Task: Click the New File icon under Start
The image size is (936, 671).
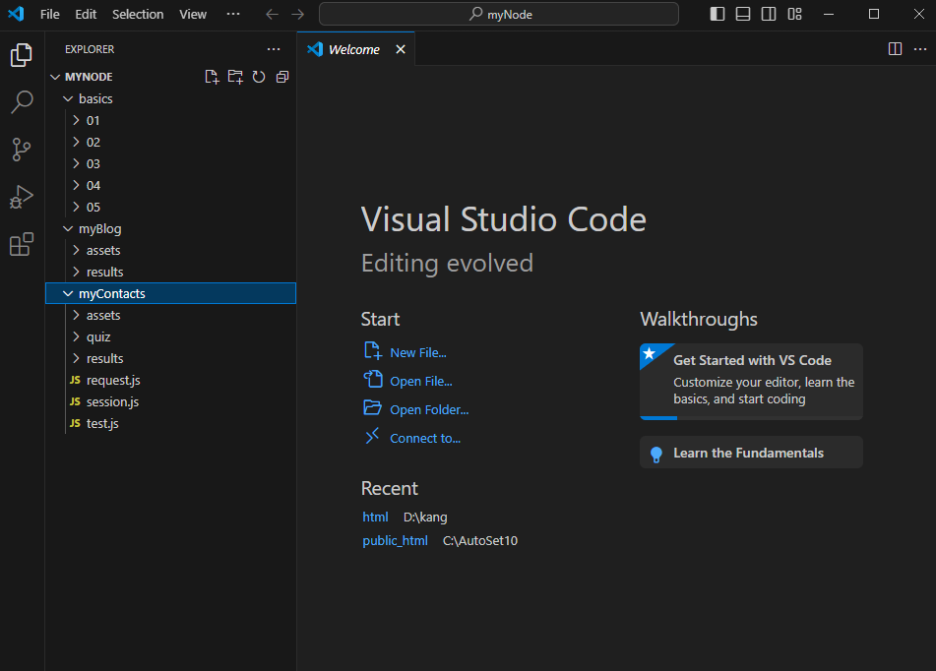Action: (x=372, y=351)
